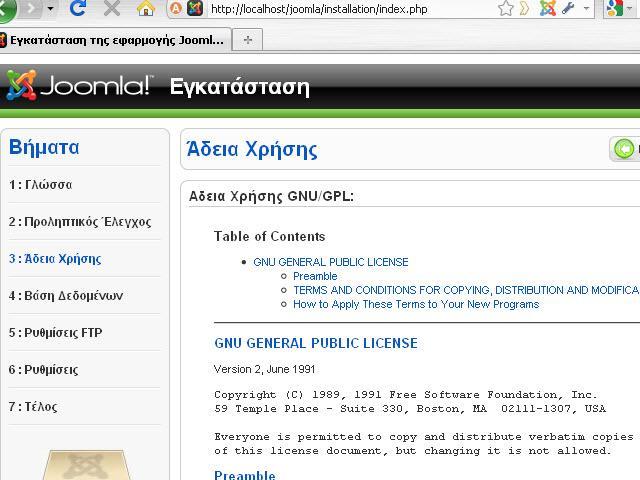This screenshot has height=480, width=640.
Task: Reload the page with the refresh icon
Action: coord(78,8)
